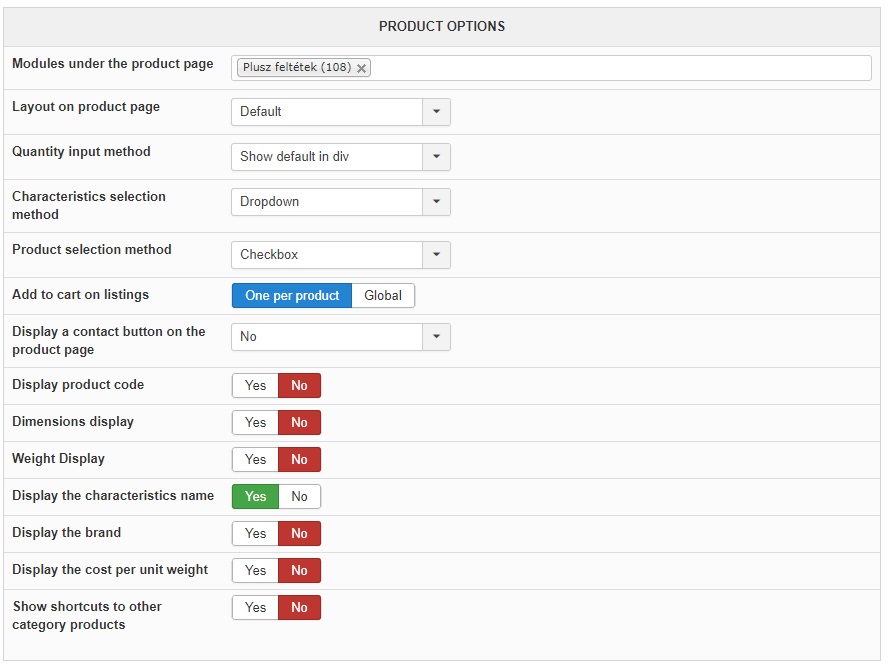This screenshot has width=888, height=671.
Task: Set Display the characteristics name to No
Action: tap(300, 497)
